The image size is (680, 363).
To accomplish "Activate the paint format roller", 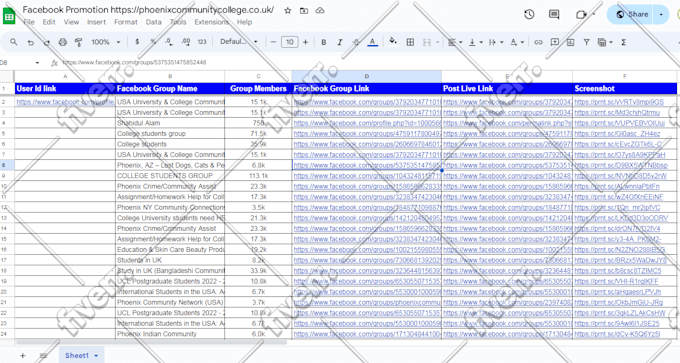I will pyautogui.click(x=78, y=42).
